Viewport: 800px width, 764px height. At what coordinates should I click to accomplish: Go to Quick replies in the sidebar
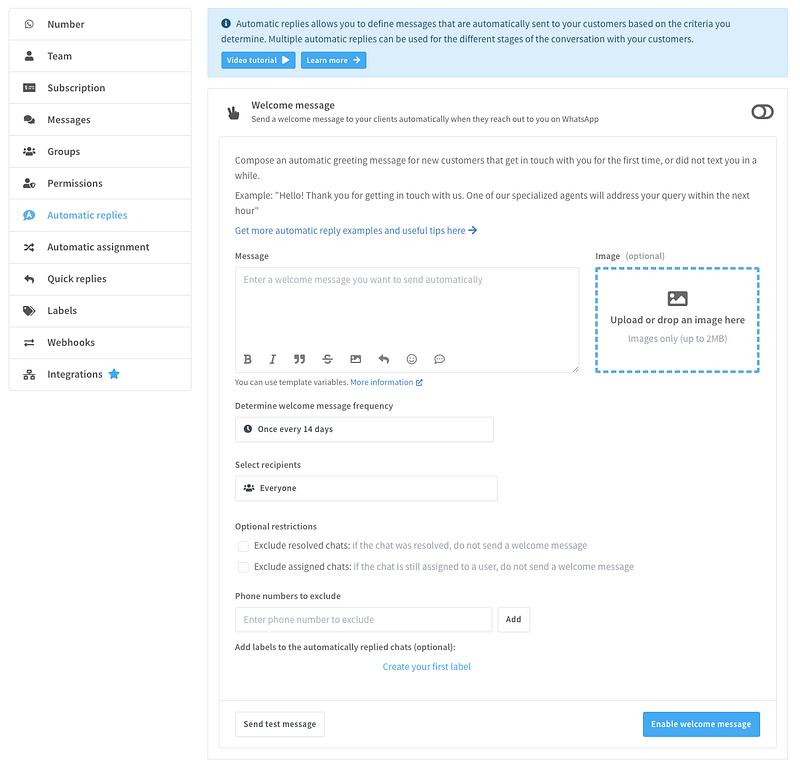coord(77,279)
